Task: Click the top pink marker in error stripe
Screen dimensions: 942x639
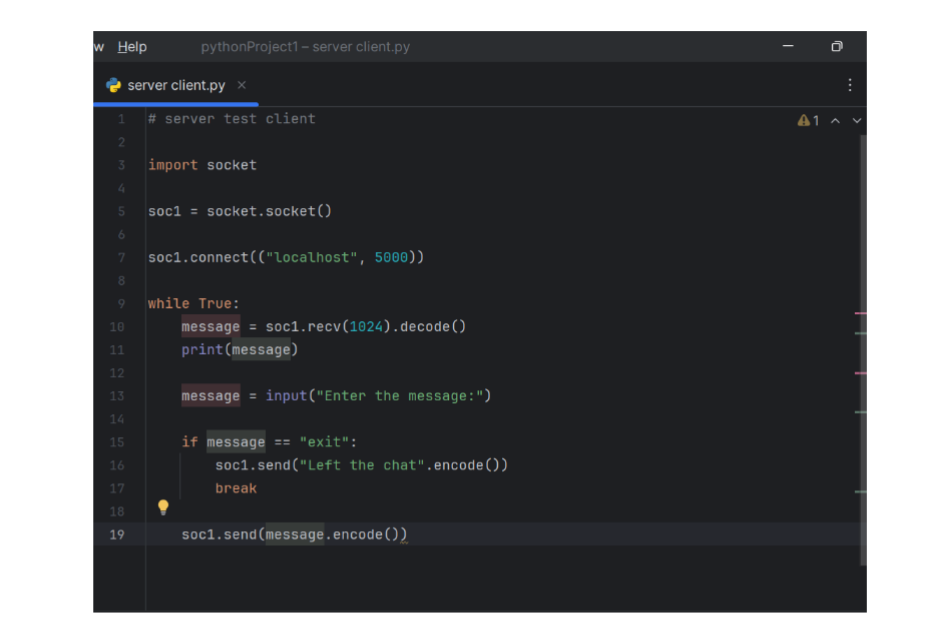Action: 860,313
